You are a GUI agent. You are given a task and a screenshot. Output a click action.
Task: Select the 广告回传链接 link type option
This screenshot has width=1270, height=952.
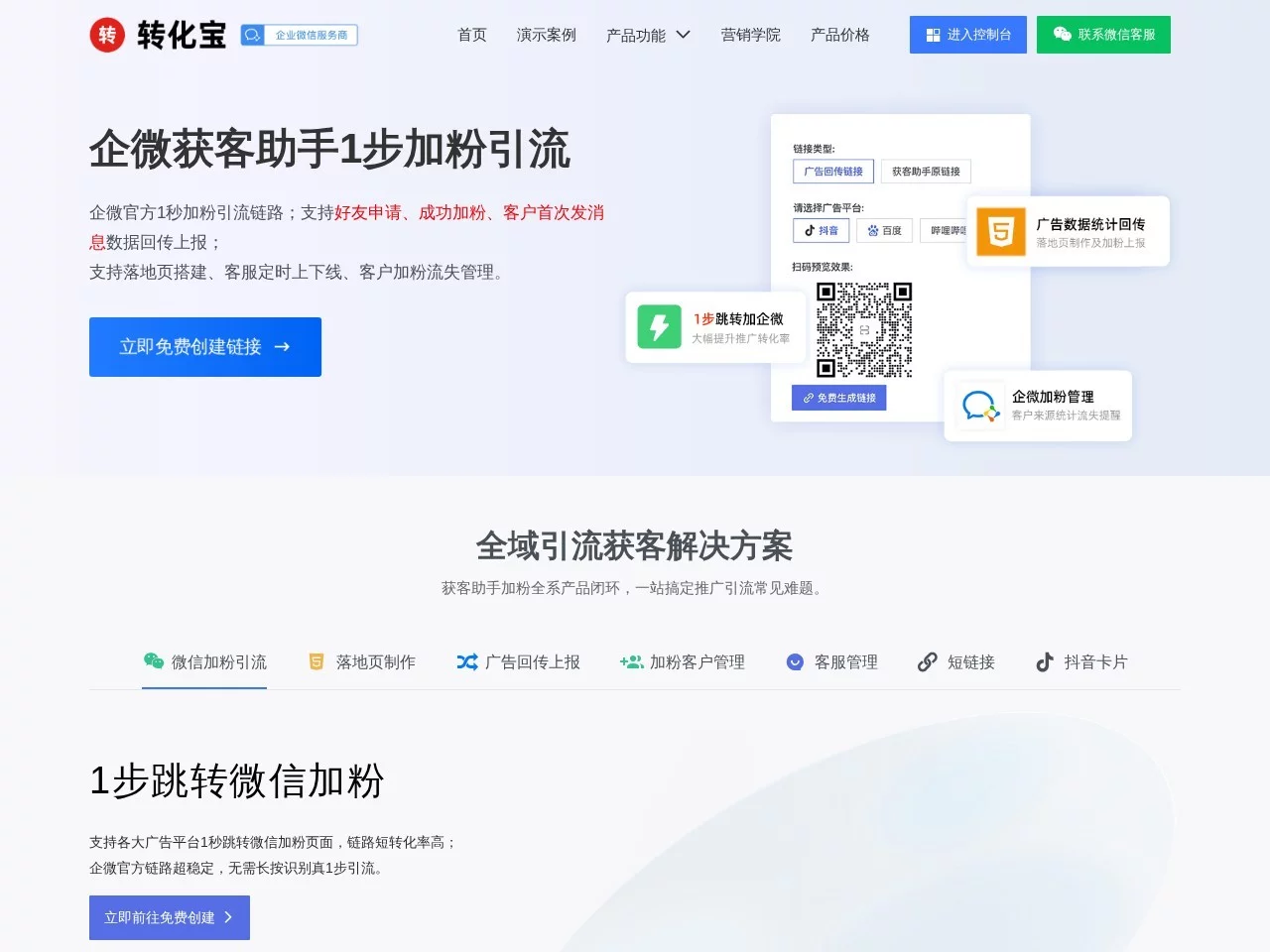(833, 172)
